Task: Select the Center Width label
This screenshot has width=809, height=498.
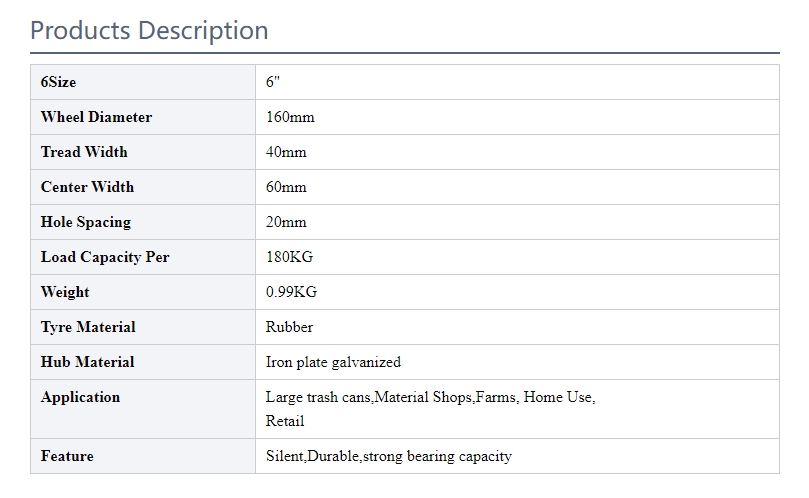Action: [87, 187]
